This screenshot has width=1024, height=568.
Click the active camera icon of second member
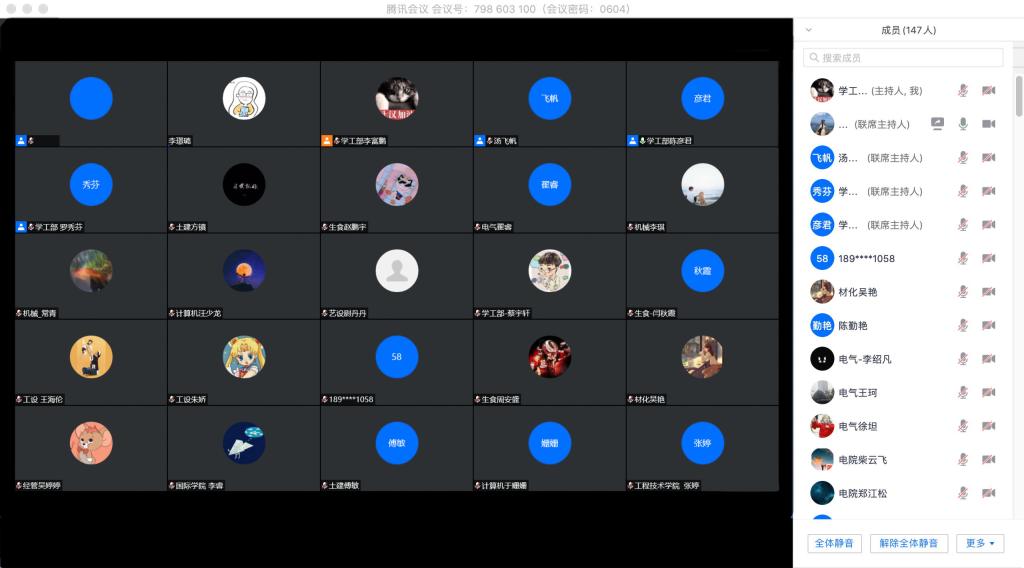click(988, 124)
